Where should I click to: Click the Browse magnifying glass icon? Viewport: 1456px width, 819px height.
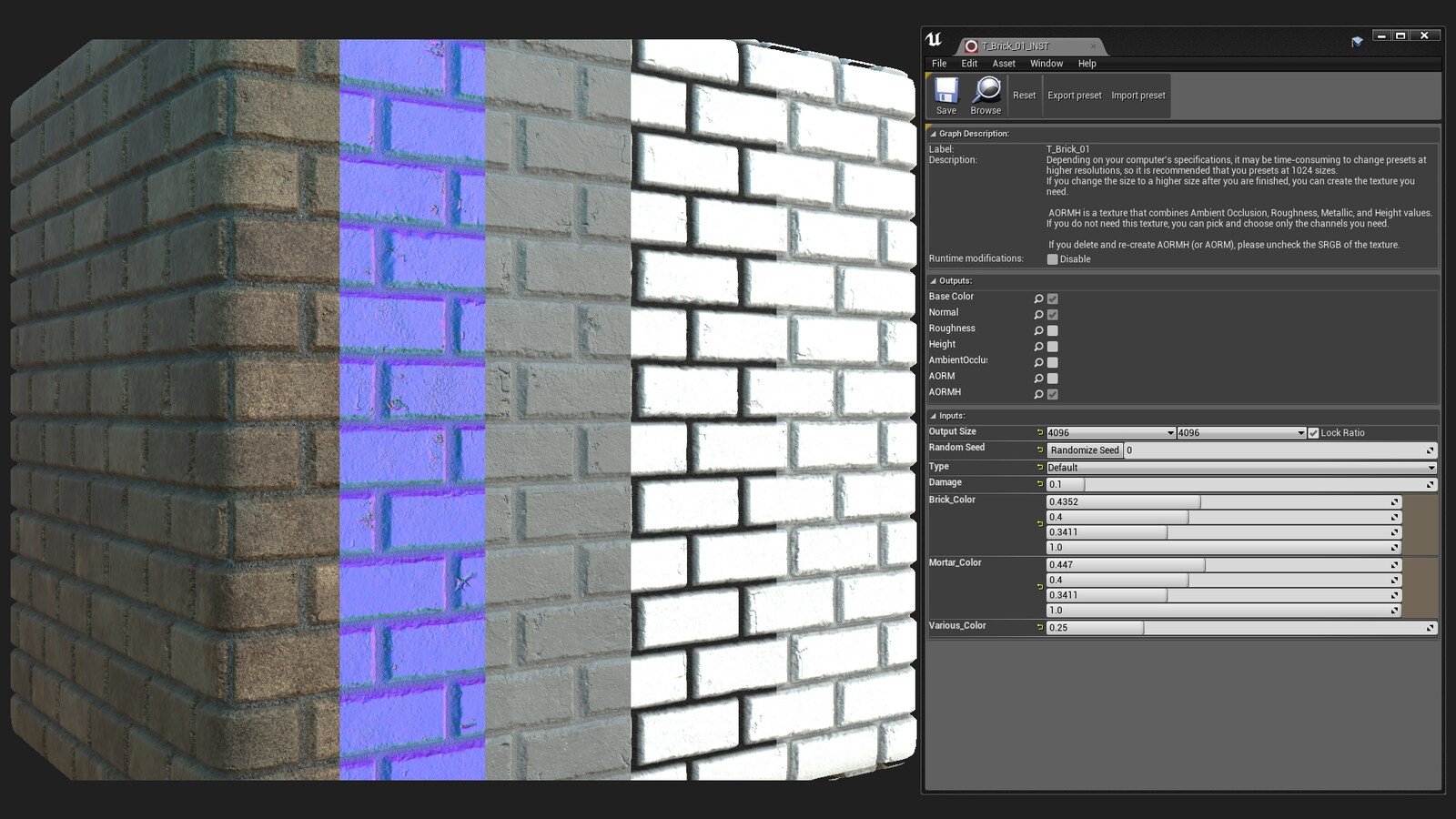pos(986,91)
